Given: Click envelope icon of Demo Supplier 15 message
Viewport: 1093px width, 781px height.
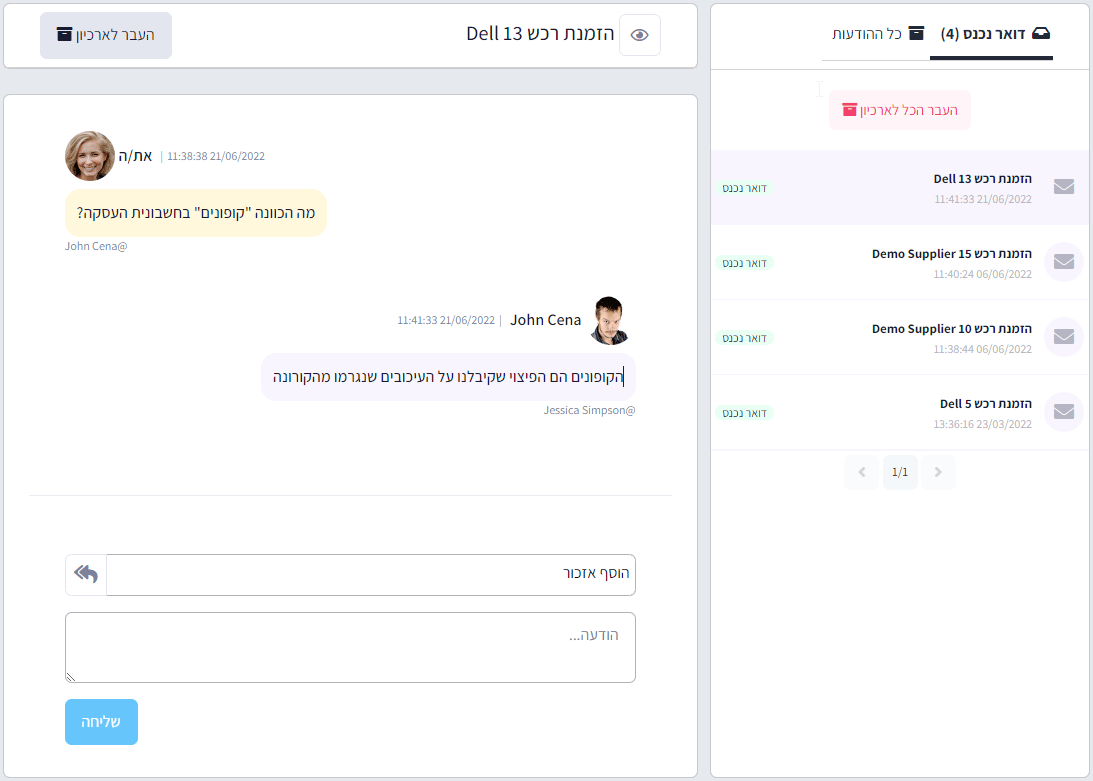Looking at the screenshot, I should pos(1064,262).
